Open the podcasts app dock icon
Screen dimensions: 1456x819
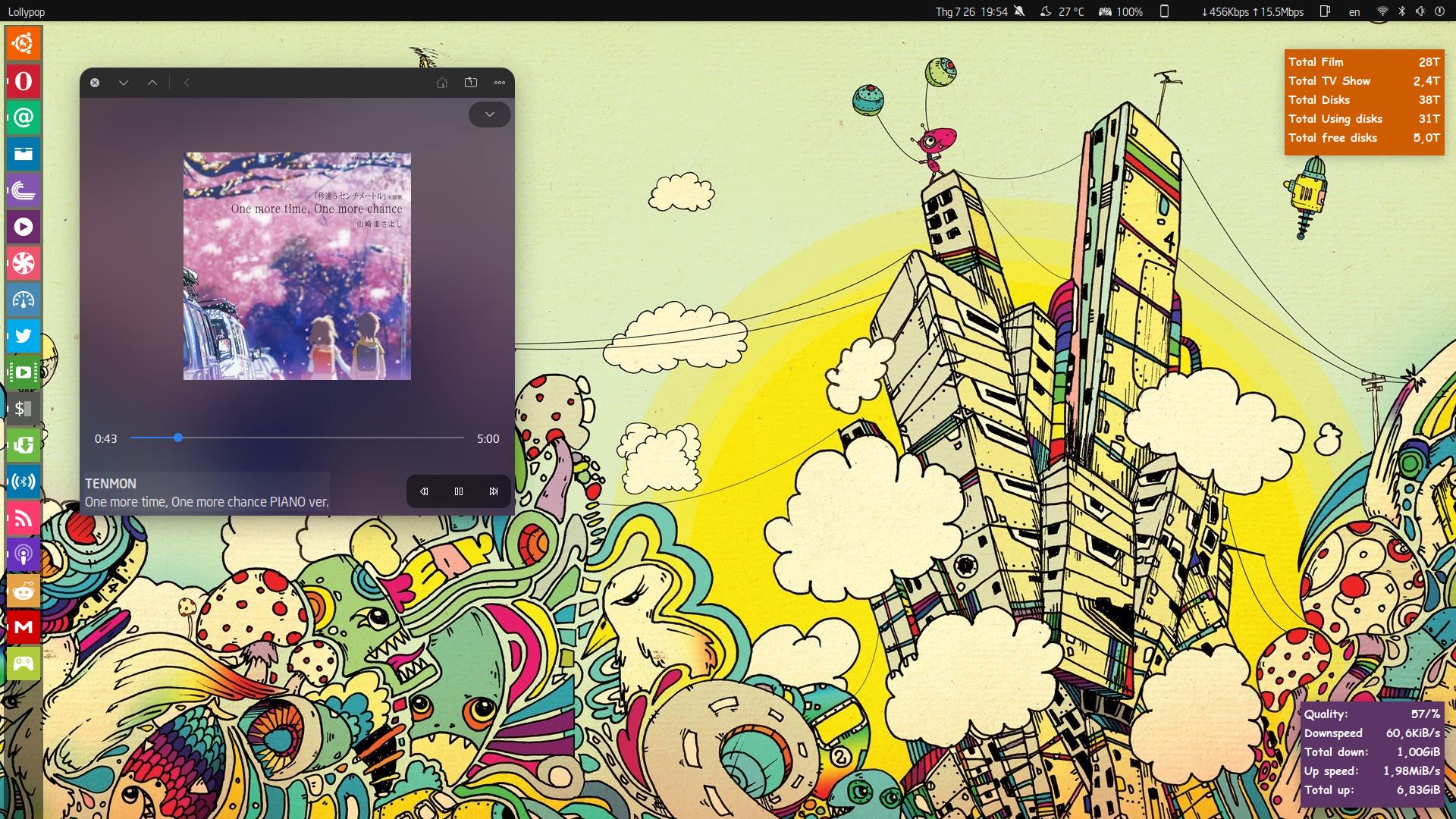coord(24,554)
